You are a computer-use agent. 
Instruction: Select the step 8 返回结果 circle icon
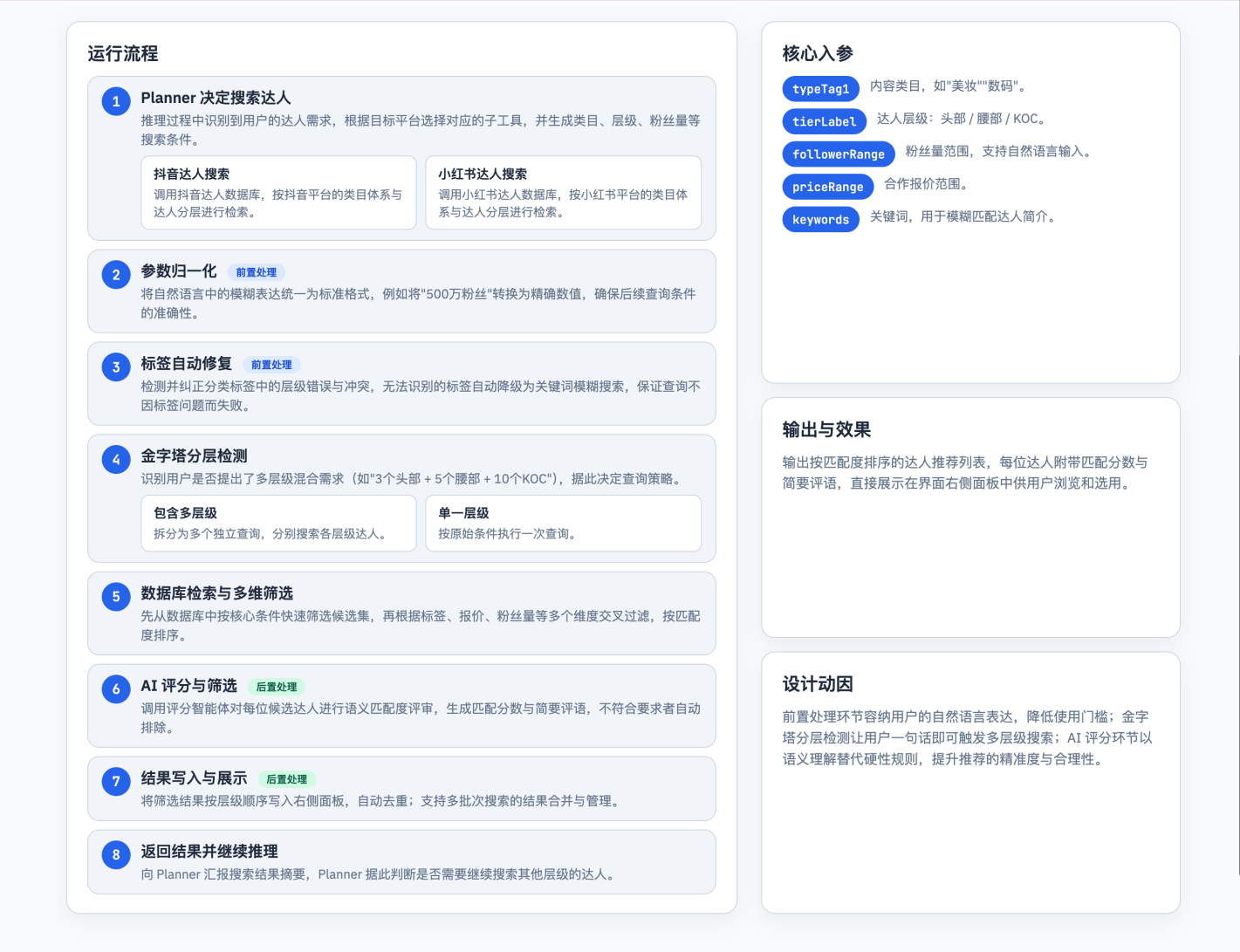coord(116,855)
